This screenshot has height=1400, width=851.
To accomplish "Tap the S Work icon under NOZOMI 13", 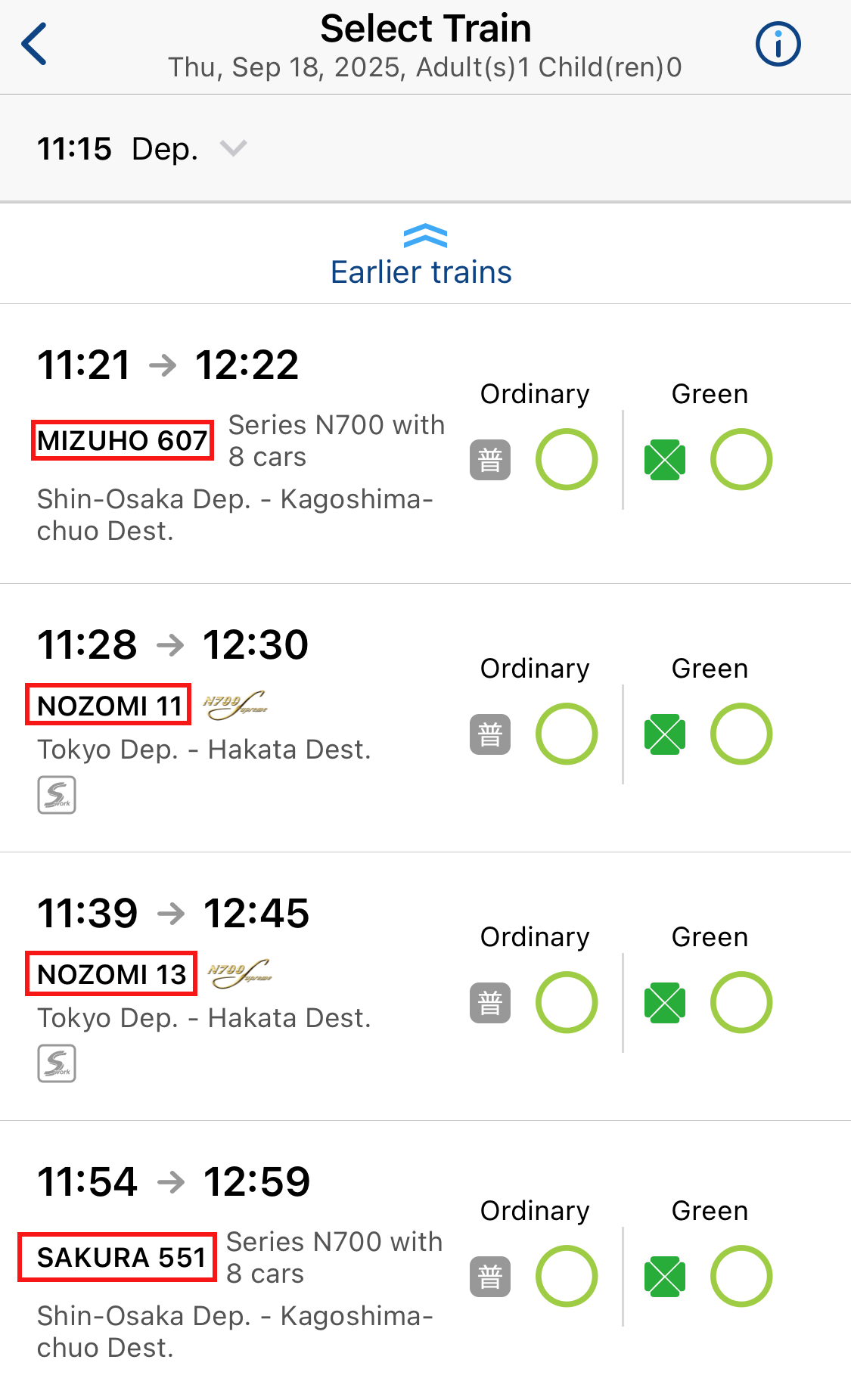I will (x=56, y=1063).
